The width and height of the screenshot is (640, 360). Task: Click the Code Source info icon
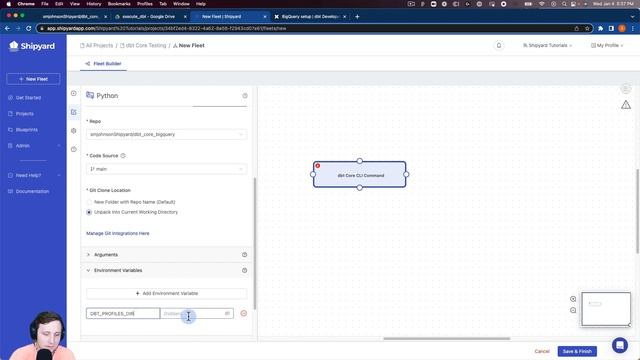coord(123,156)
